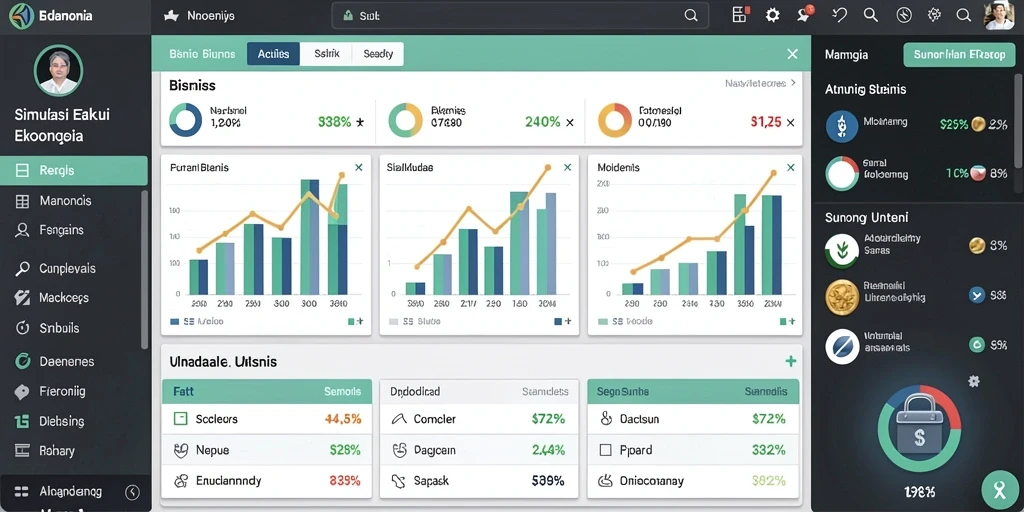Toggle the green legend square under Furani Btenis
1024x512 pixels.
(351, 321)
